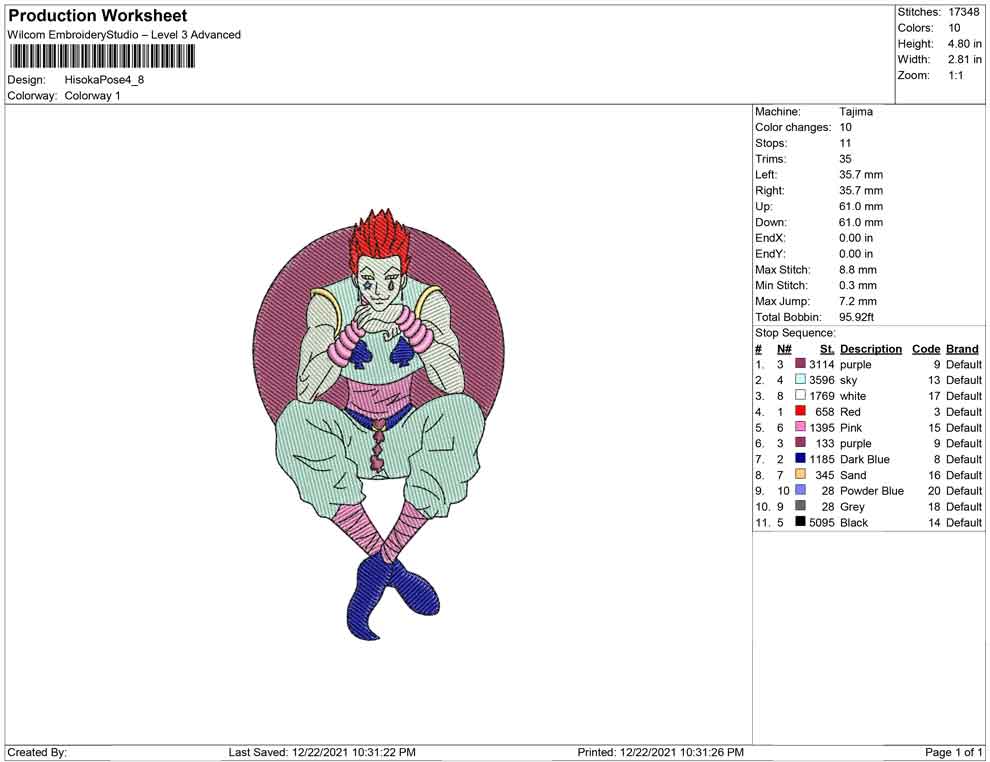Click the purple swatch in stop 6
Viewport: 990px width, 762px height.
point(800,443)
